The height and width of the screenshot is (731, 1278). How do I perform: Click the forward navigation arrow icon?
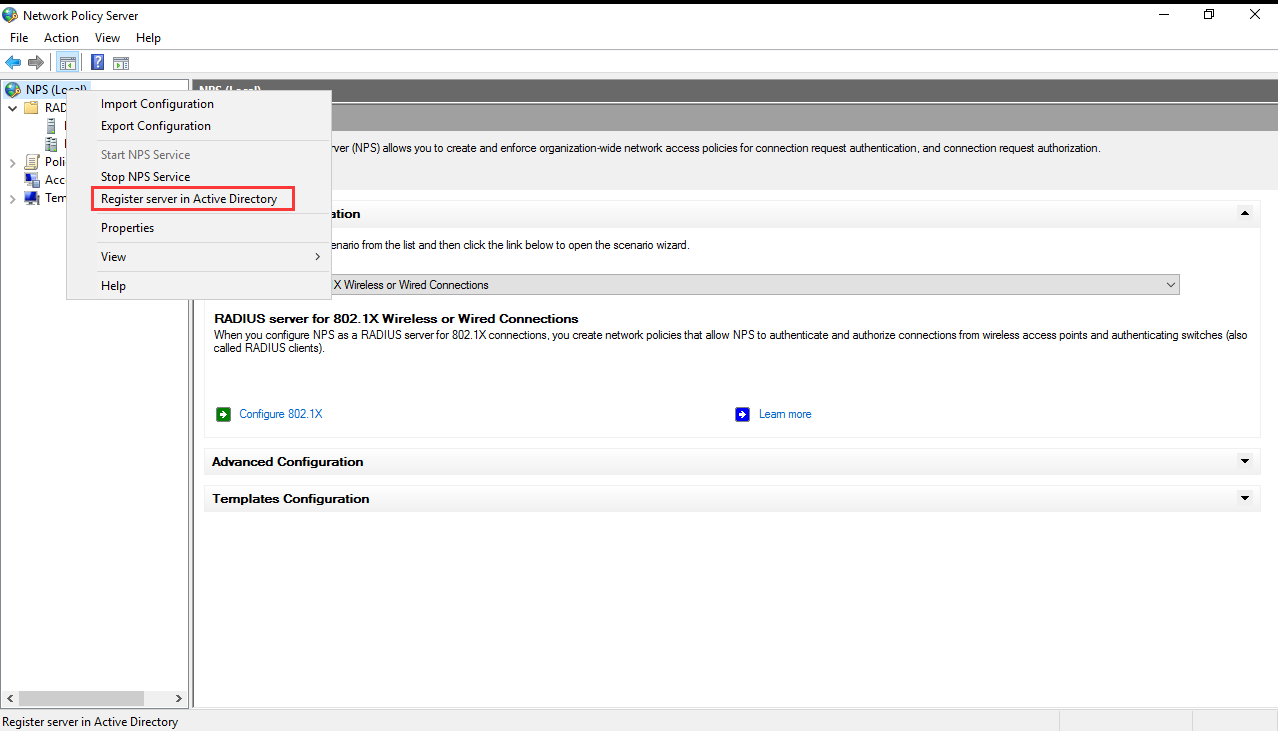pyautogui.click(x=34, y=62)
